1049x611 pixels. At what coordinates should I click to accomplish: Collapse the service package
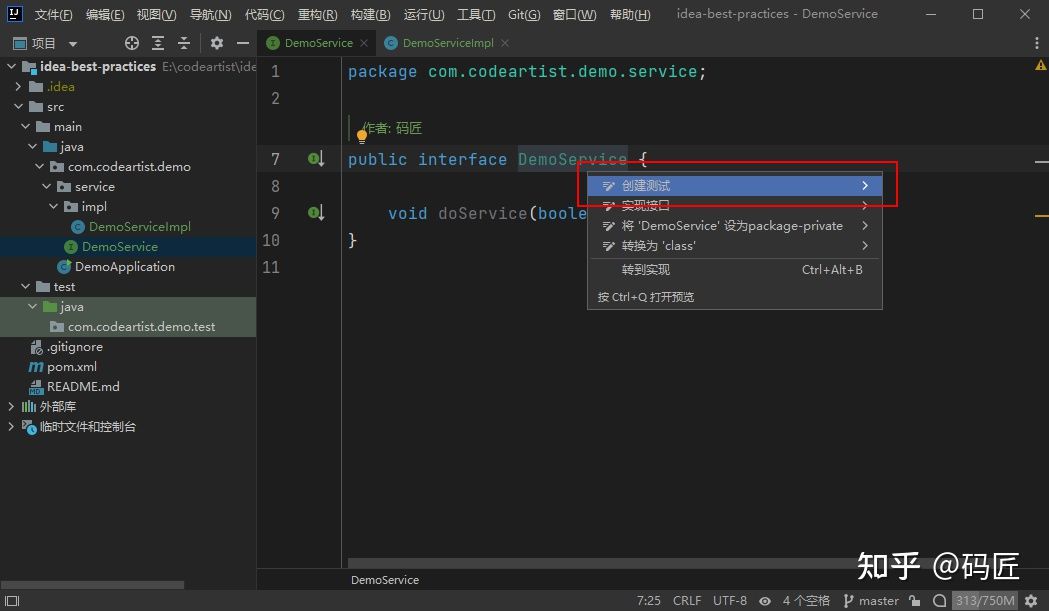(x=46, y=187)
